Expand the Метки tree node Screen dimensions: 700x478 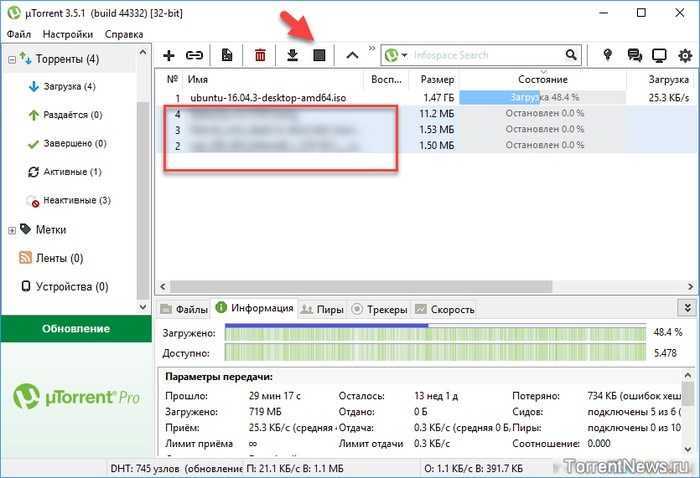[12, 230]
